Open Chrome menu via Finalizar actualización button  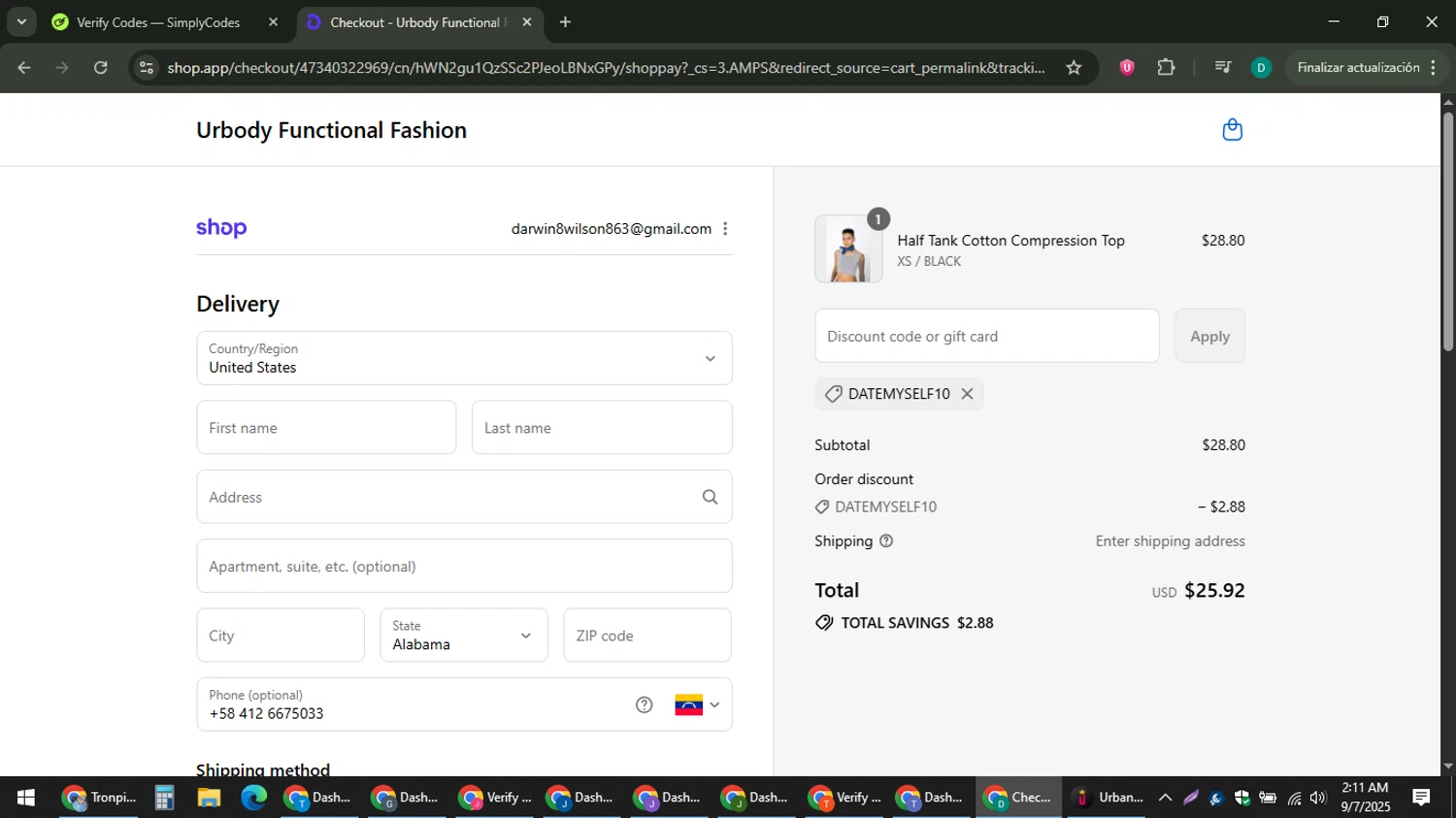pos(1367,68)
